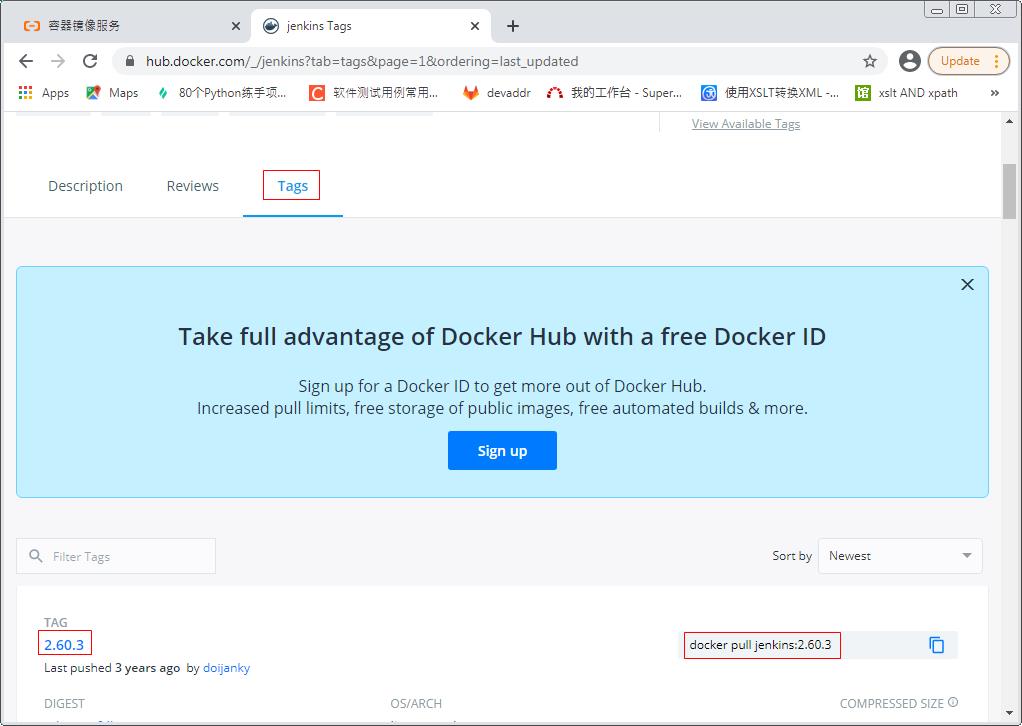Open the 2.60.3 tag link
1022x726 pixels.
pos(64,645)
